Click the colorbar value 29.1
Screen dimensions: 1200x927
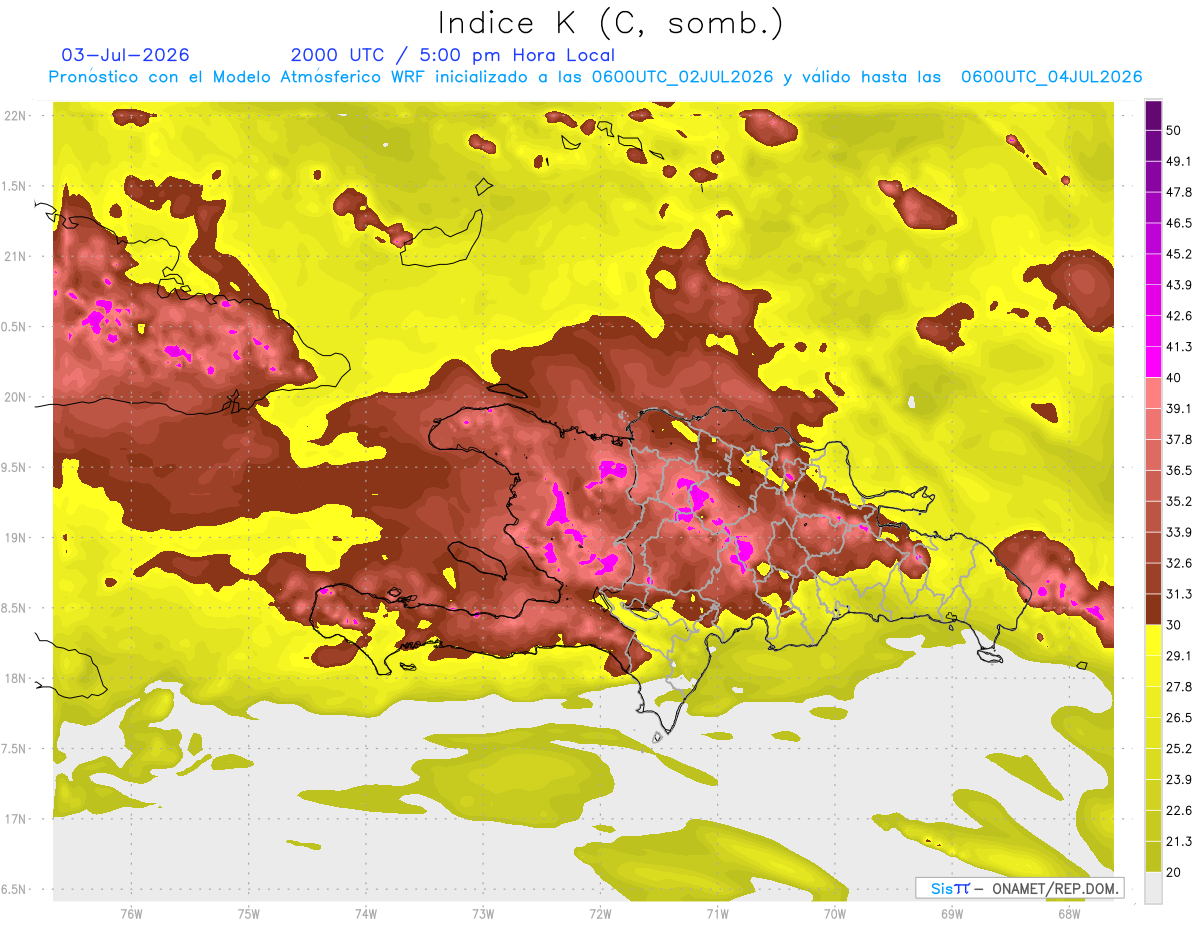[x=1177, y=656]
